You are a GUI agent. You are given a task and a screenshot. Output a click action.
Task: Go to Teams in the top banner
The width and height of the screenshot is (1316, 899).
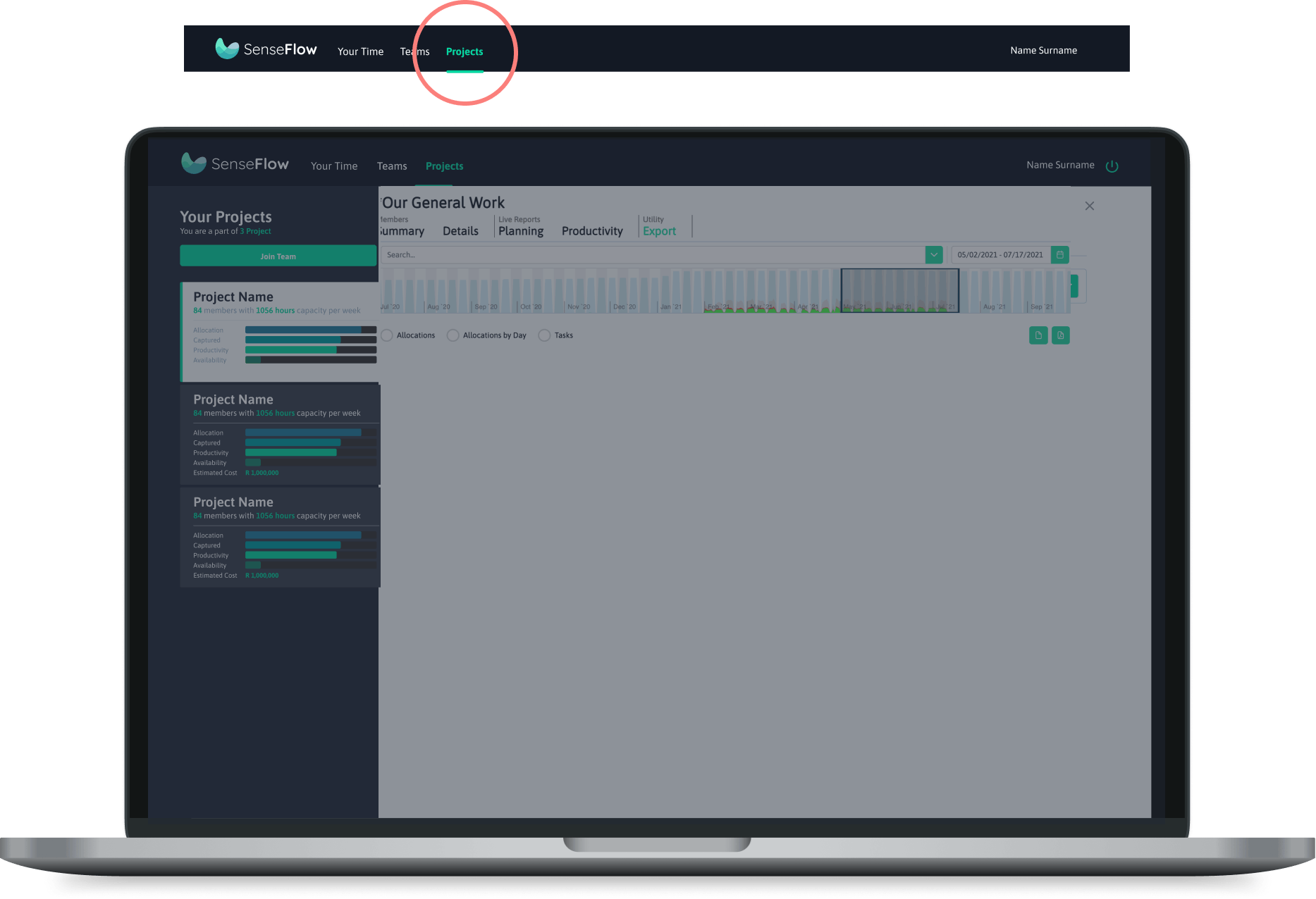(414, 51)
